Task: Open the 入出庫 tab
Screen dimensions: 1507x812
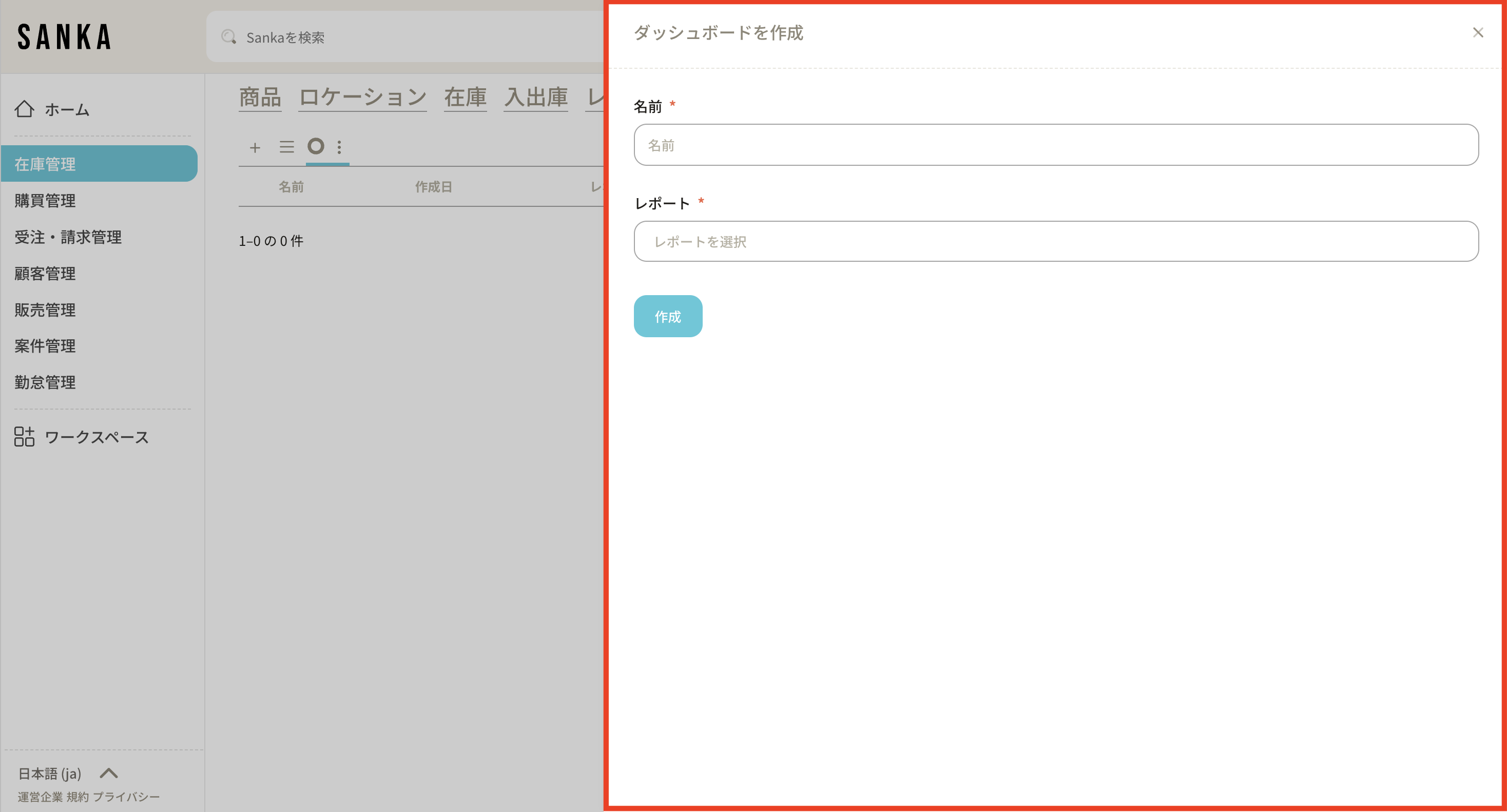Action: [535, 97]
